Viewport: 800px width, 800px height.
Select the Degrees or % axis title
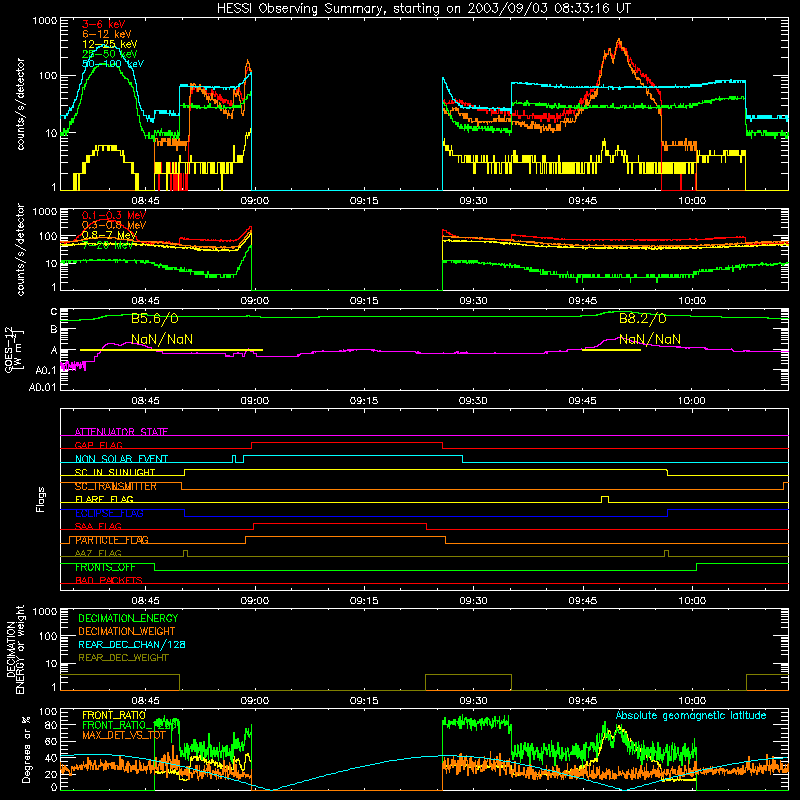(26, 750)
